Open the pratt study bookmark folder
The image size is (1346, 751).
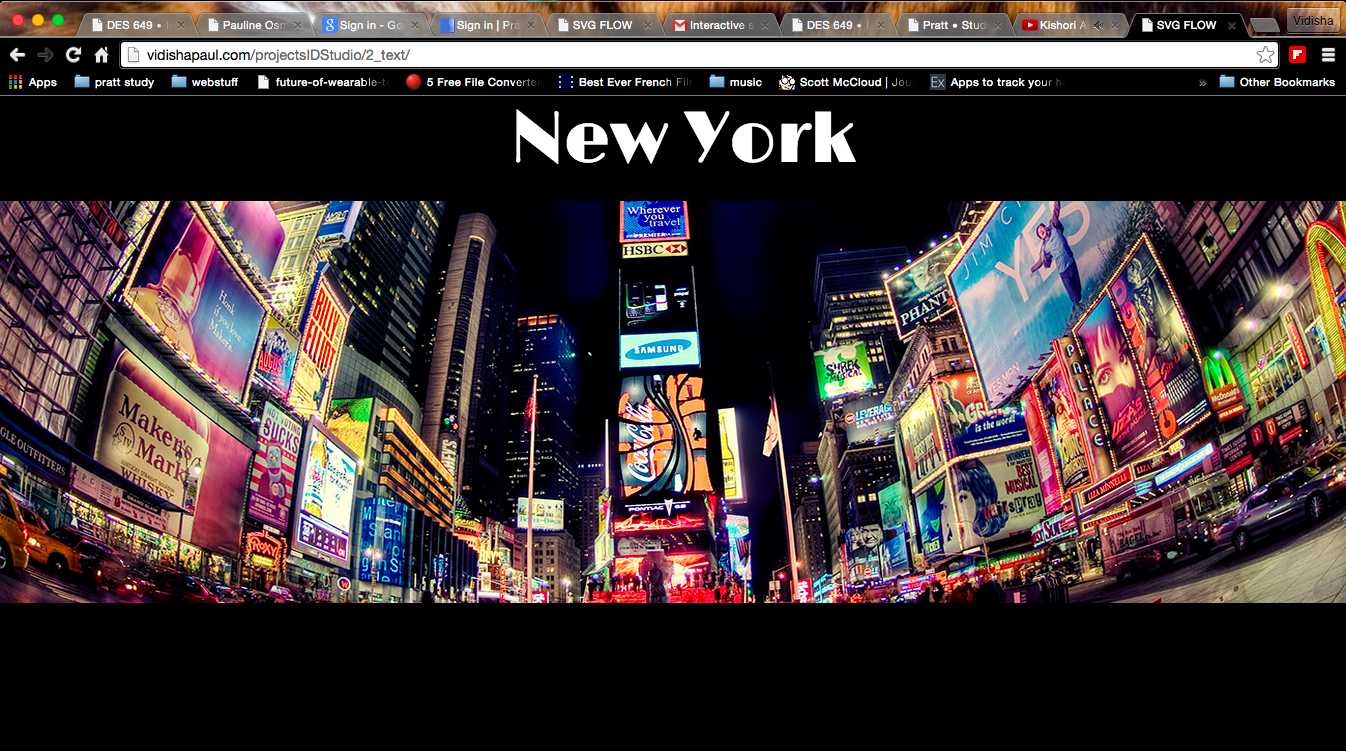point(114,82)
